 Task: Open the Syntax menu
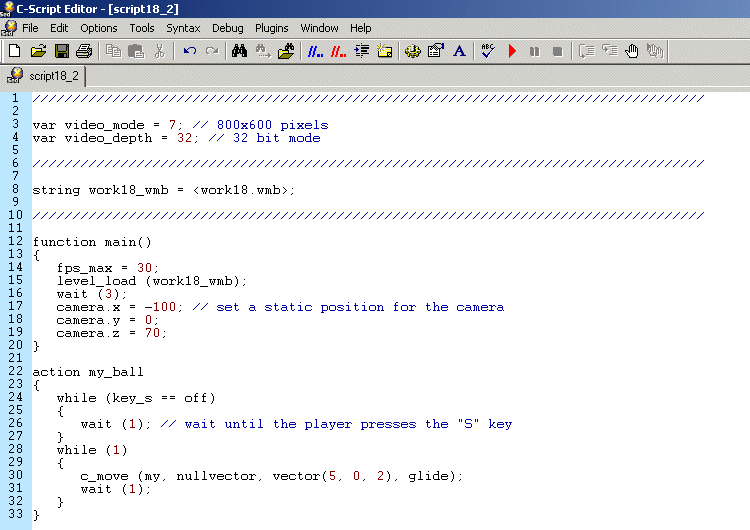(x=183, y=28)
